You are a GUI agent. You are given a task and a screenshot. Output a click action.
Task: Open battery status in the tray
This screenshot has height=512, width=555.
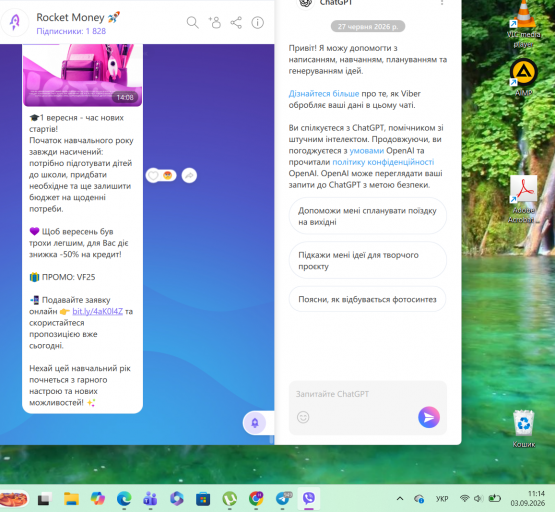pos(494,499)
